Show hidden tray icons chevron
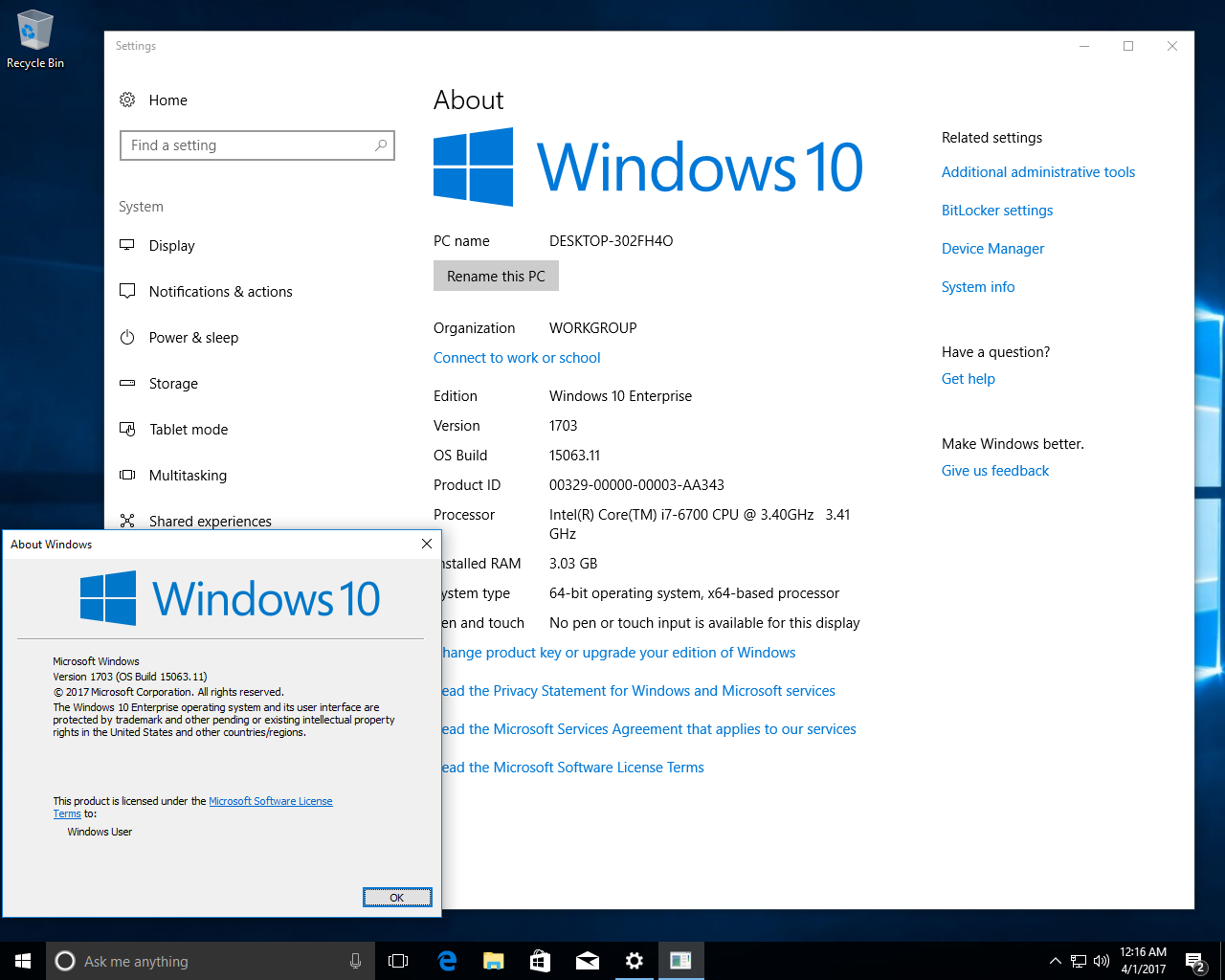This screenshot has height=980, width=1225. (x=1055, y=961)
